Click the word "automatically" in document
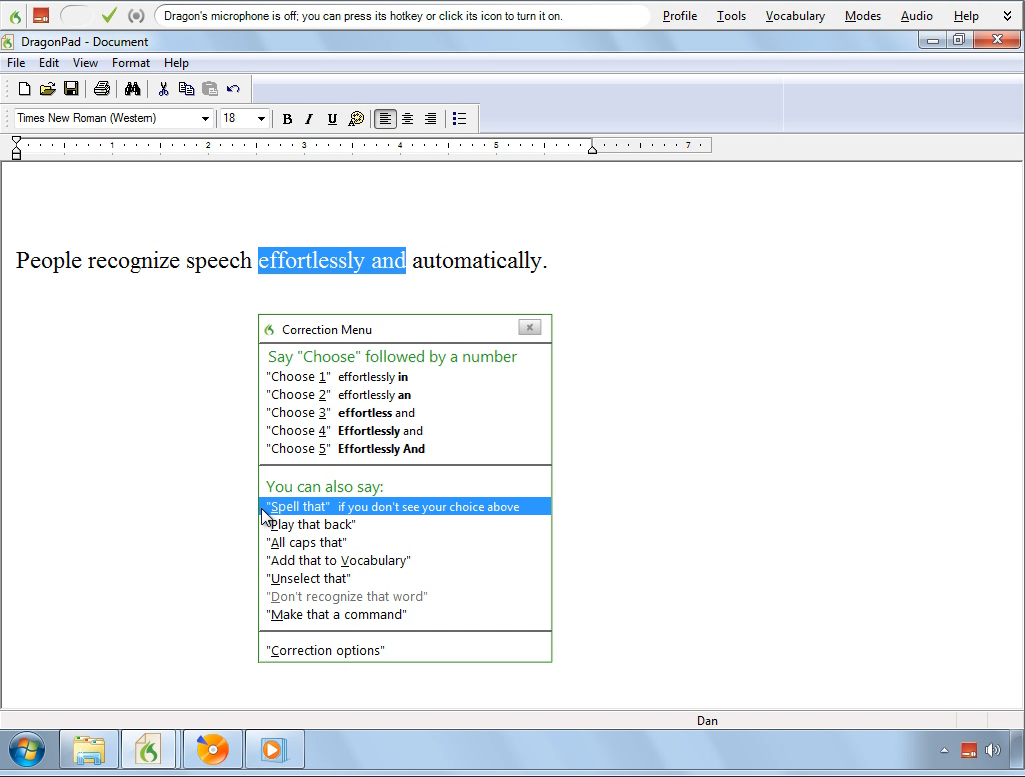The width and height of the screenshot is (1025, 777). (x=477, y=261)
